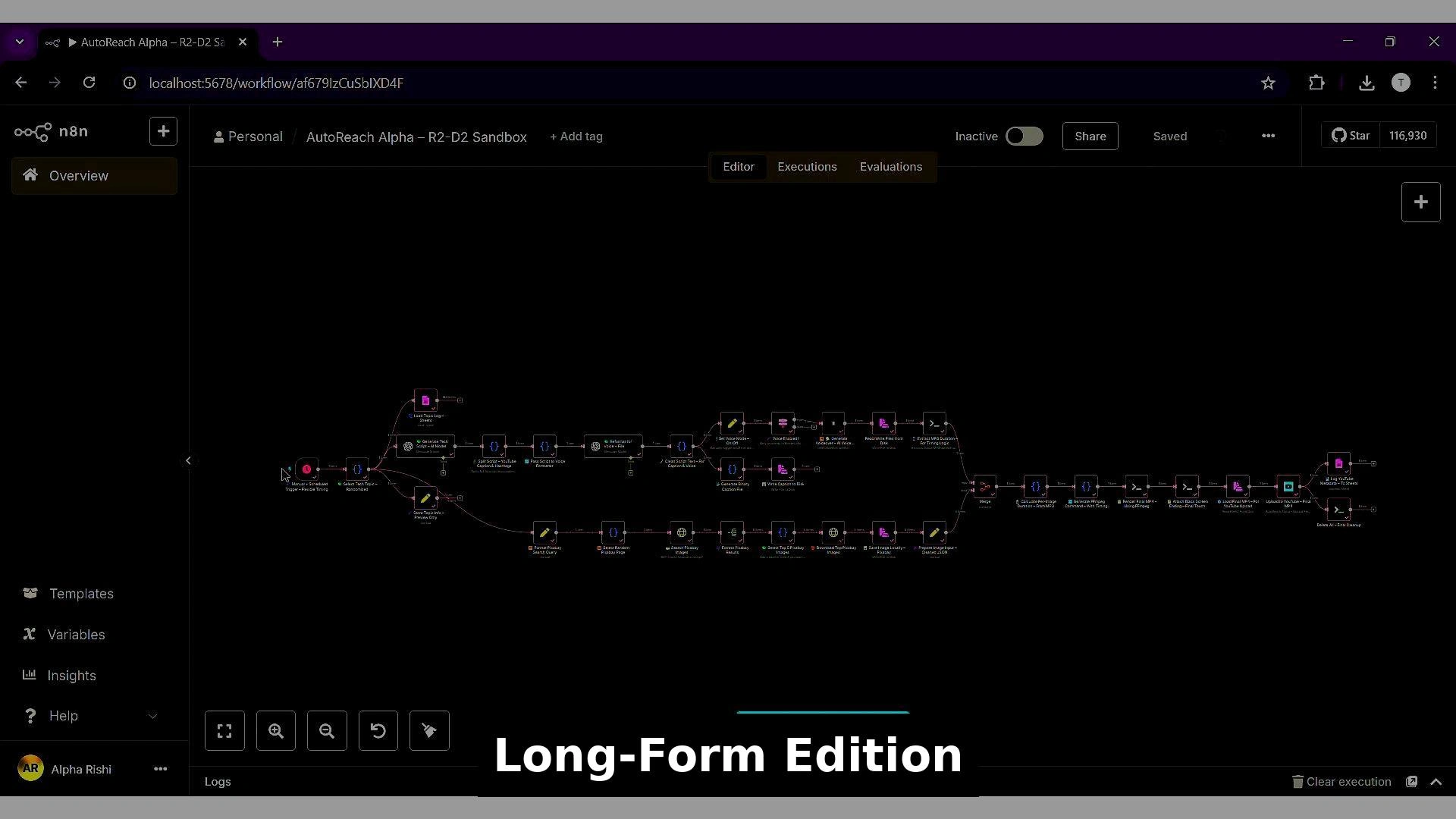Click the add node plus button
Image resolution: width=1456 pixels, height=819 pixels.
pos(1420,202)
